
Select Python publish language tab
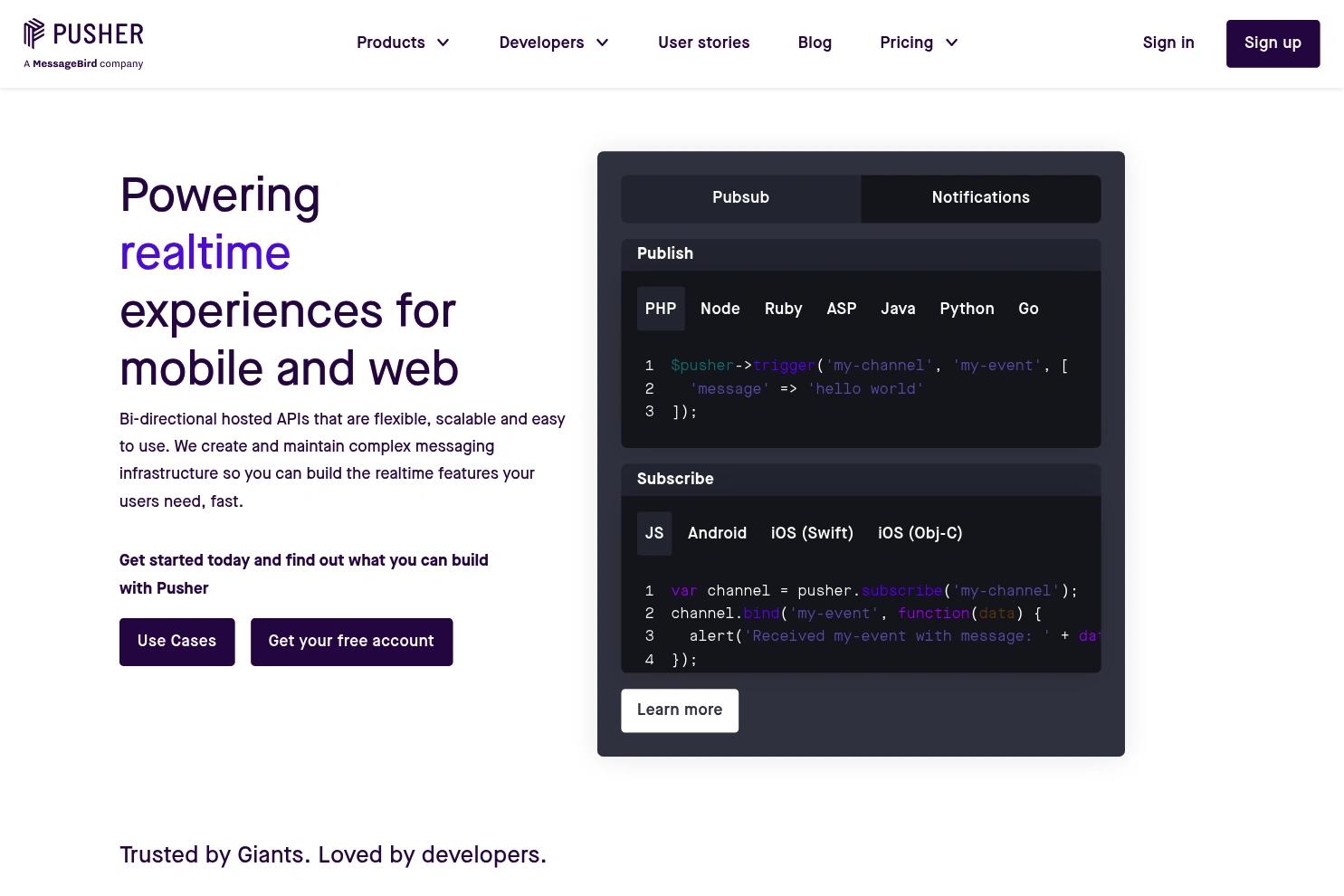[x=967, y=309]
